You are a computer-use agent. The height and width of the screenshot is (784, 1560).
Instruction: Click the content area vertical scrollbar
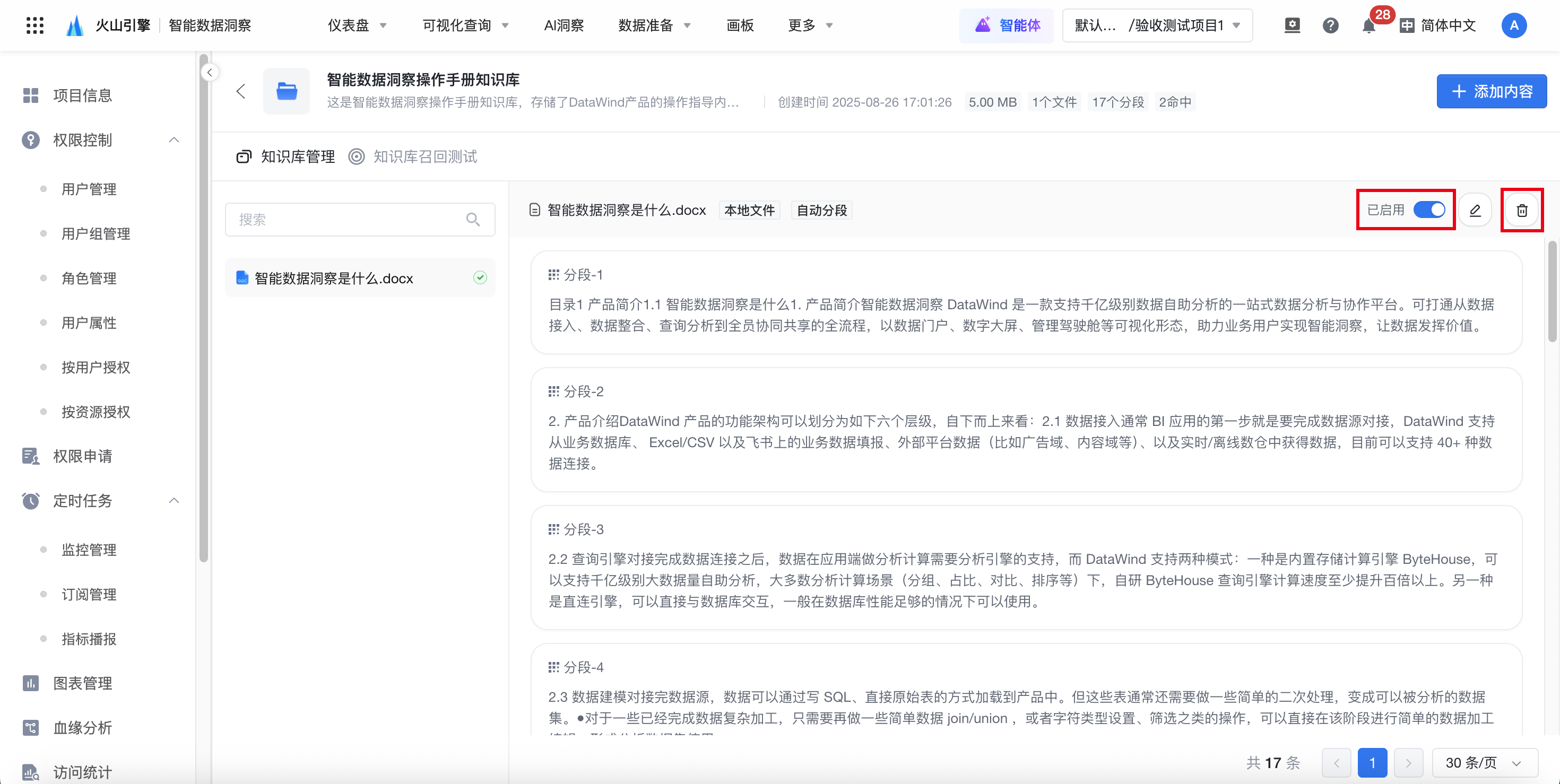1552,291
